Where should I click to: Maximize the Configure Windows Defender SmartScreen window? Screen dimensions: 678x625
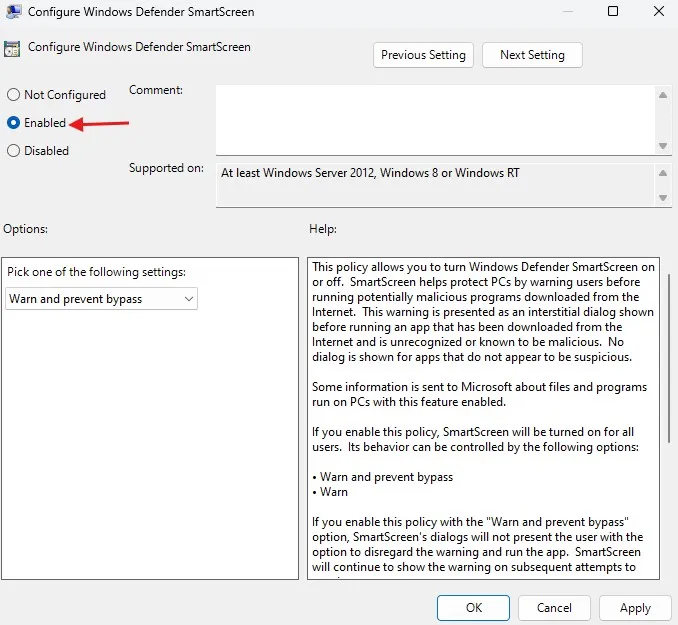tap(613, 11)
